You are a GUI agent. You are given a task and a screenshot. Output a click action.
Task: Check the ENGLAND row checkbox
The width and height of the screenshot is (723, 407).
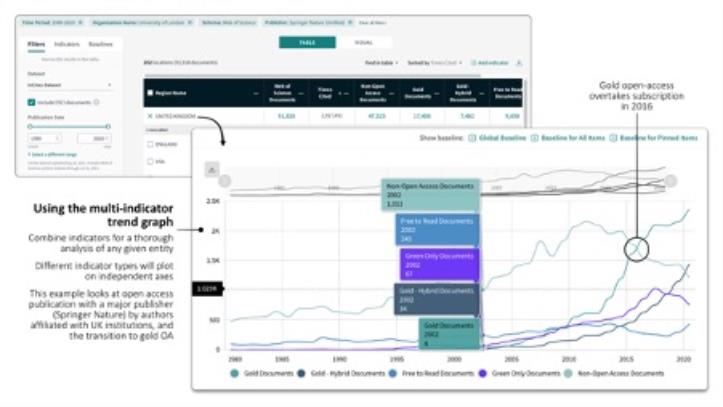click(x=150, y=144)
